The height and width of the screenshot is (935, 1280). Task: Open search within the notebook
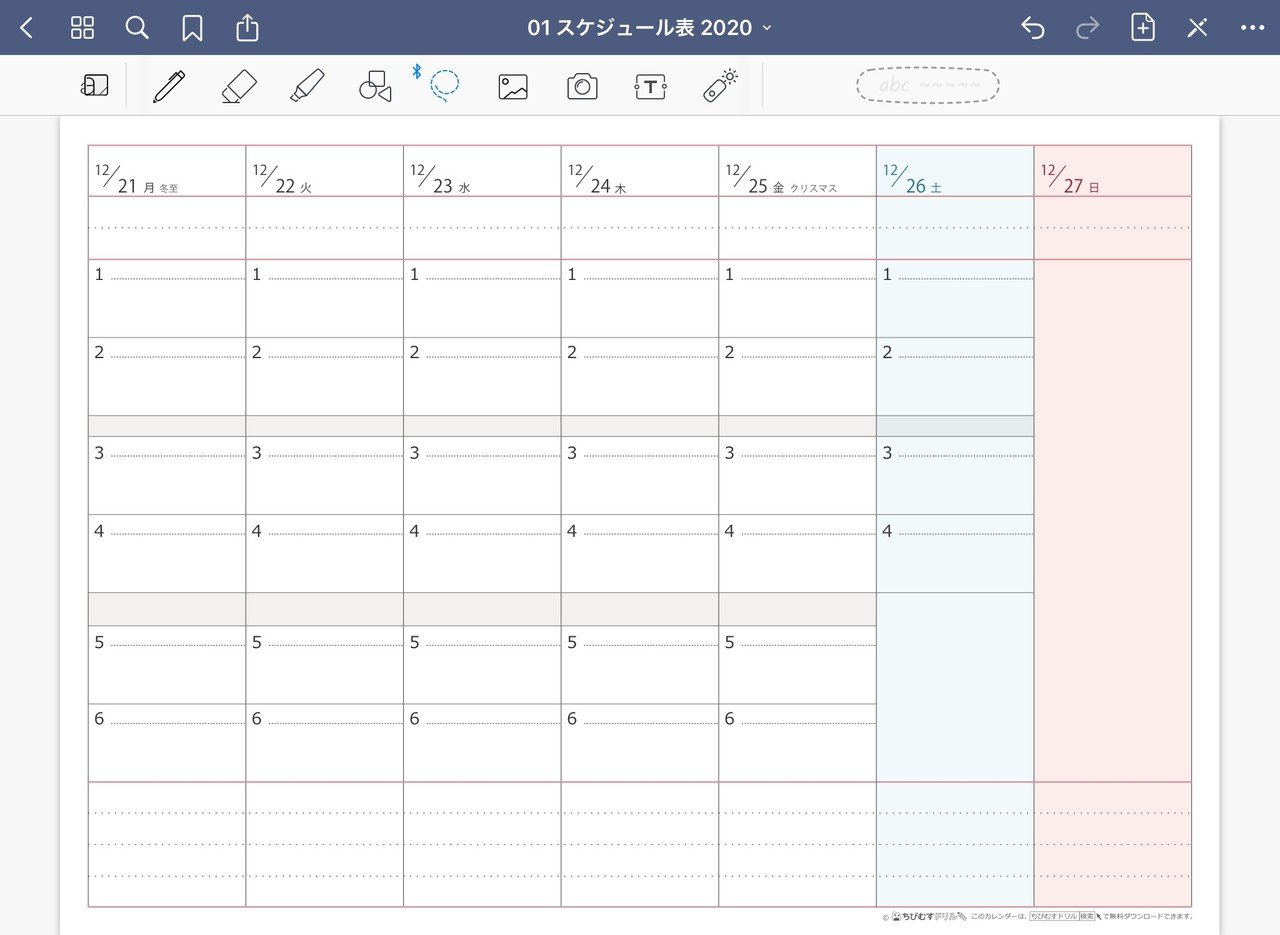[x=137, y=27]
